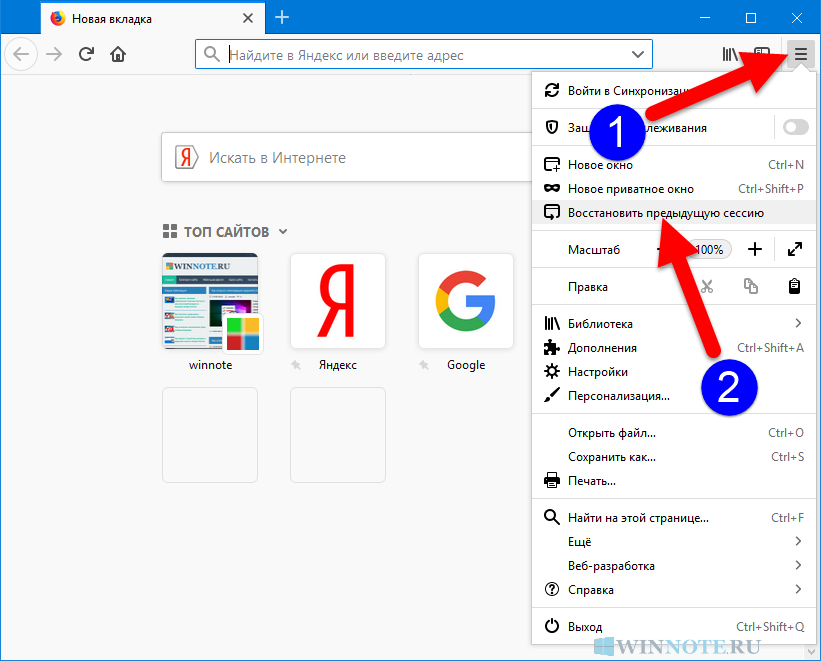The width and height of the screenshot is (821, 661).
Task: Click the Library toolbar icon
Action: [730, 54]
